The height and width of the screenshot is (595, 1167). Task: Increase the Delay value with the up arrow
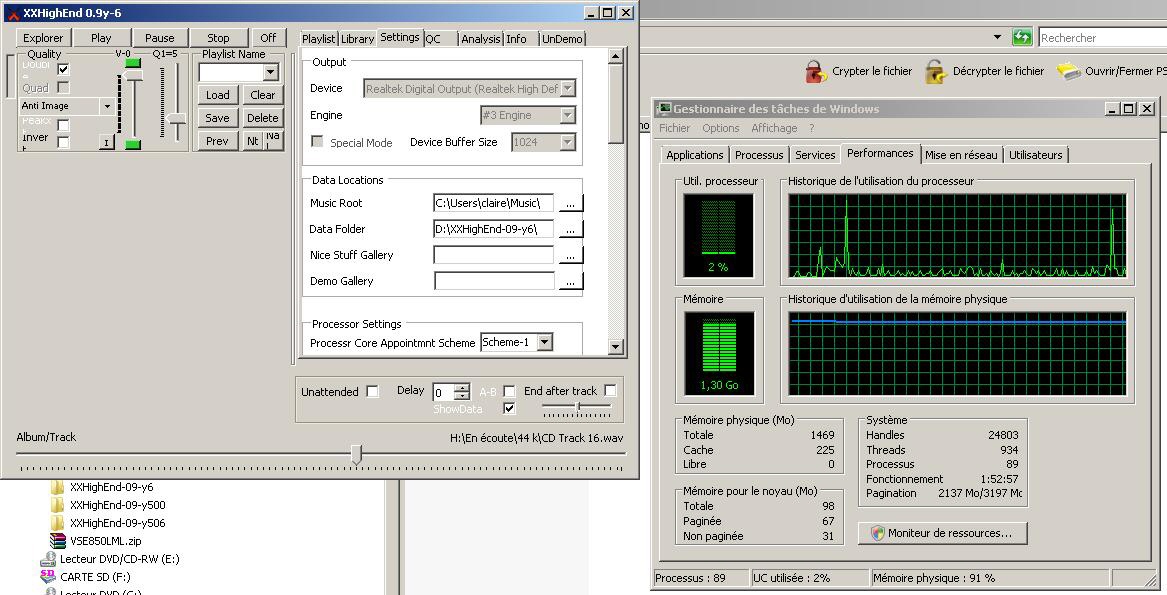[461, 387]
